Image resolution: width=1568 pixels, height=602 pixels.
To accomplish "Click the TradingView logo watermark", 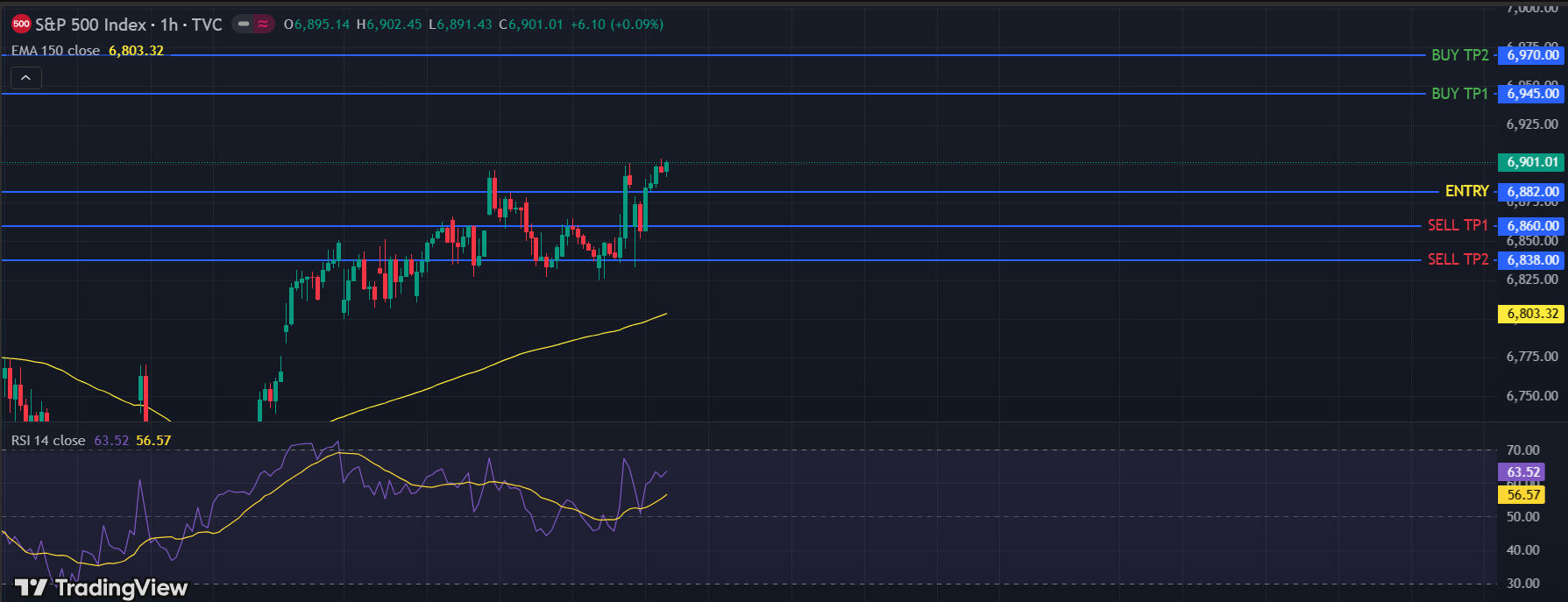I will (101, 587).
